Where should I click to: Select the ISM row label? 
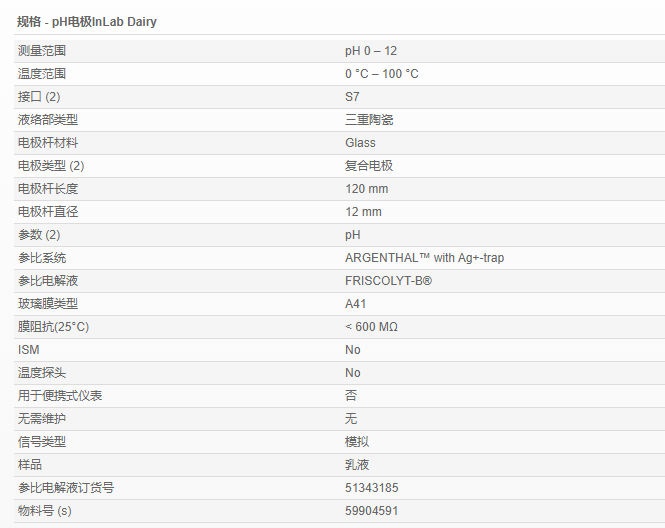pos(29,350)
